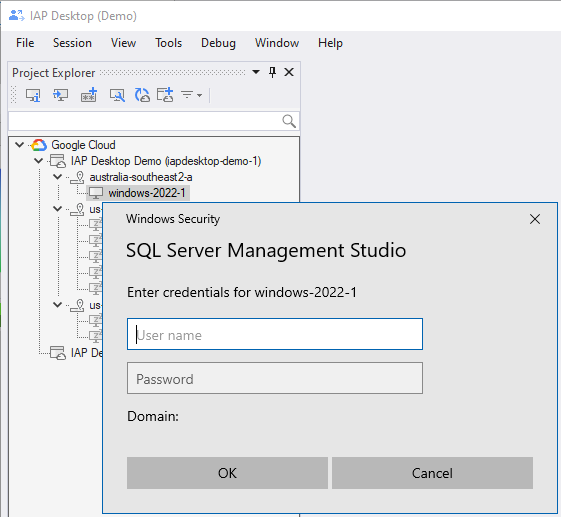Close the Windows Security dialog

pyautogui.click(x=535, y=219)
